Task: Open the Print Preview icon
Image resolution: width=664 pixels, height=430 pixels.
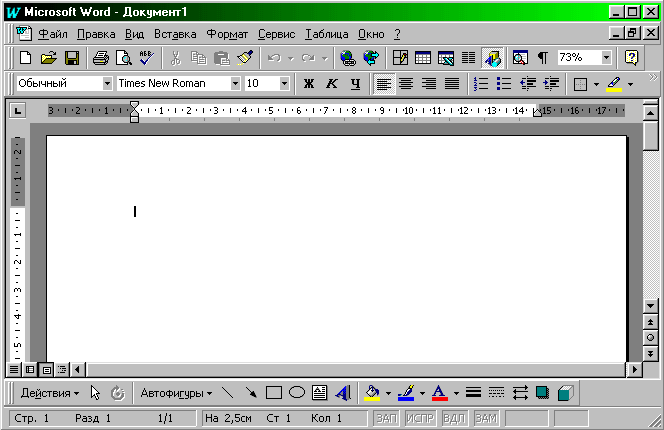Action: (x=123, y=58)
